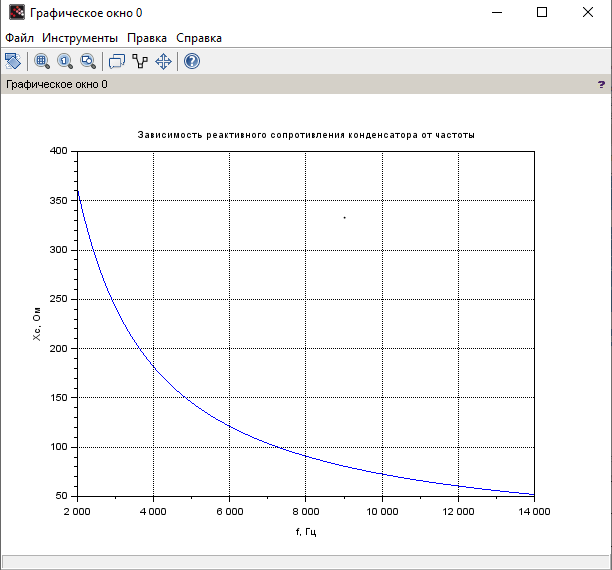
Task: Select the move/pan arrows tool
Action: 163,61
